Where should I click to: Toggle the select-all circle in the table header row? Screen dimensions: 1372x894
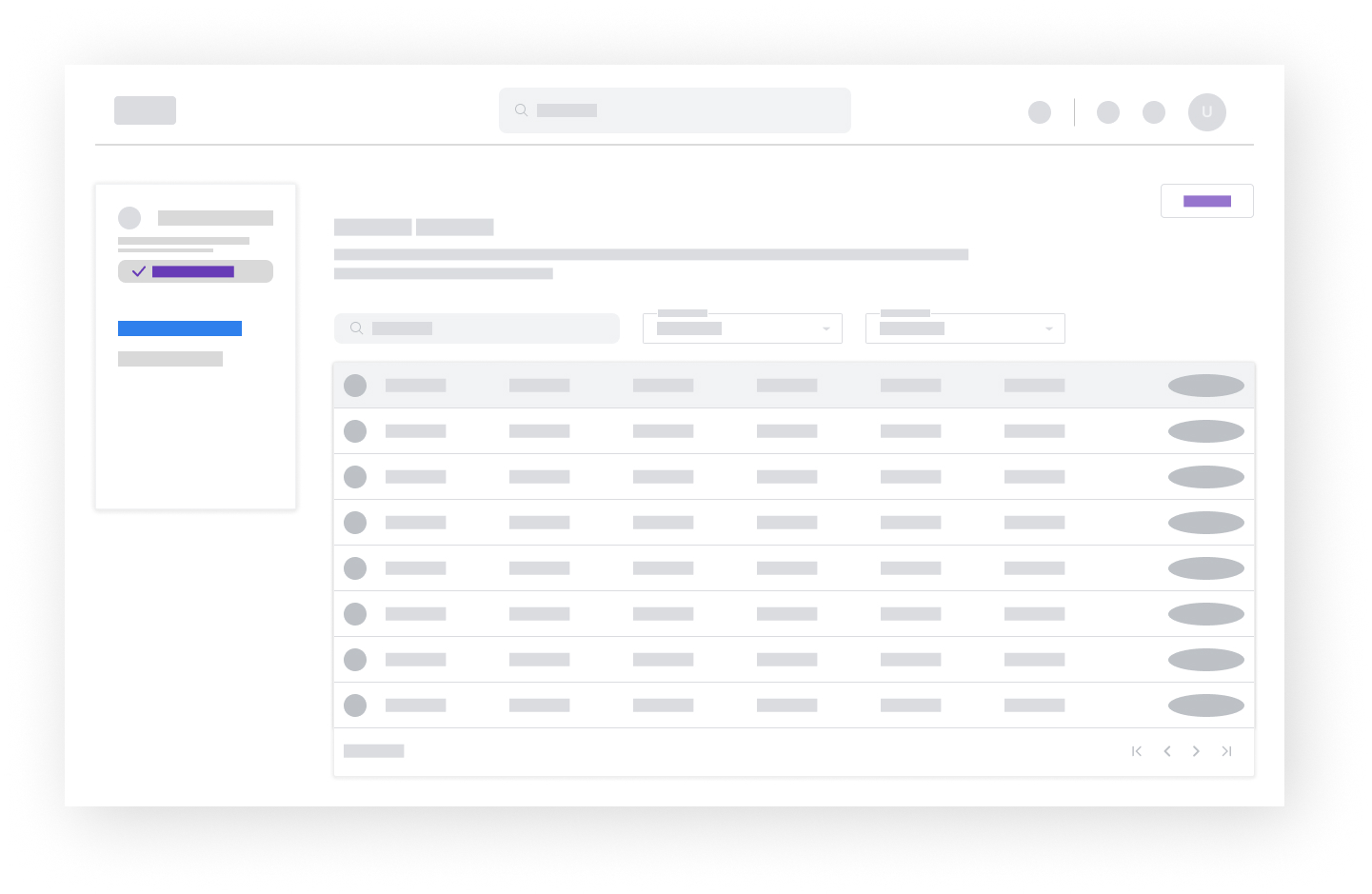[x=355, y=386]
